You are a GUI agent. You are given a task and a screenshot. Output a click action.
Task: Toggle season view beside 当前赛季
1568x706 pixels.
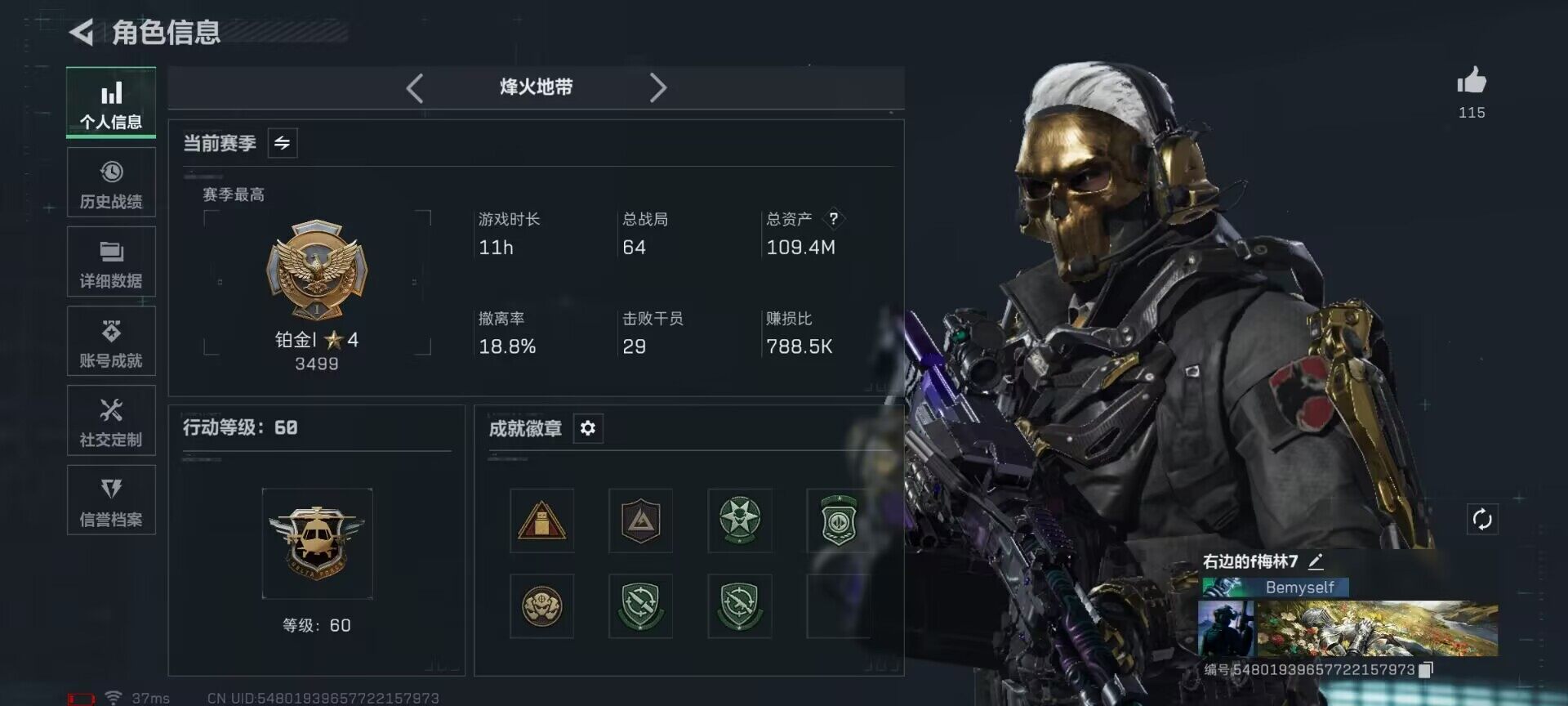tap(282, 143)
